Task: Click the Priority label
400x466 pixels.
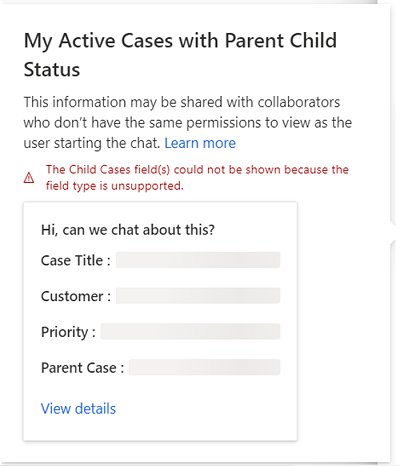Action: pos(68,332)
